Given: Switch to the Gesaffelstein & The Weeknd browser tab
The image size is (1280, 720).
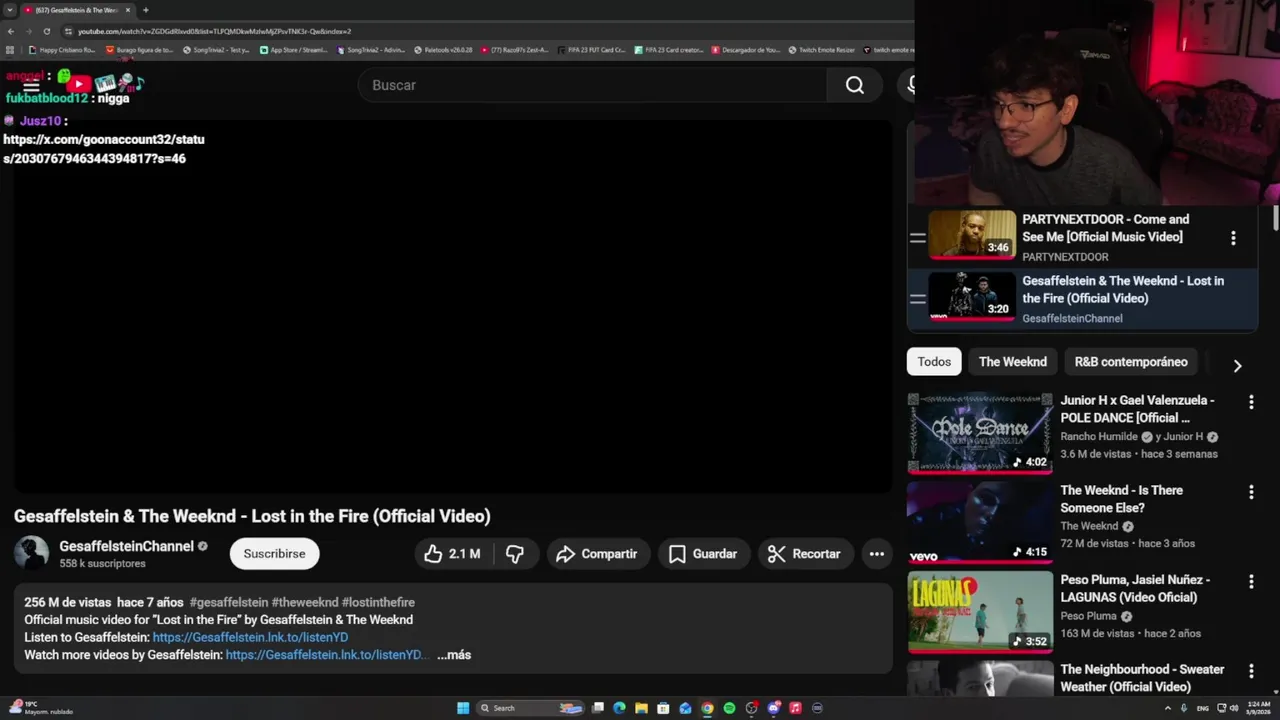Looking at the screenshot, I should pyautogui.click(x=76, y=10).
